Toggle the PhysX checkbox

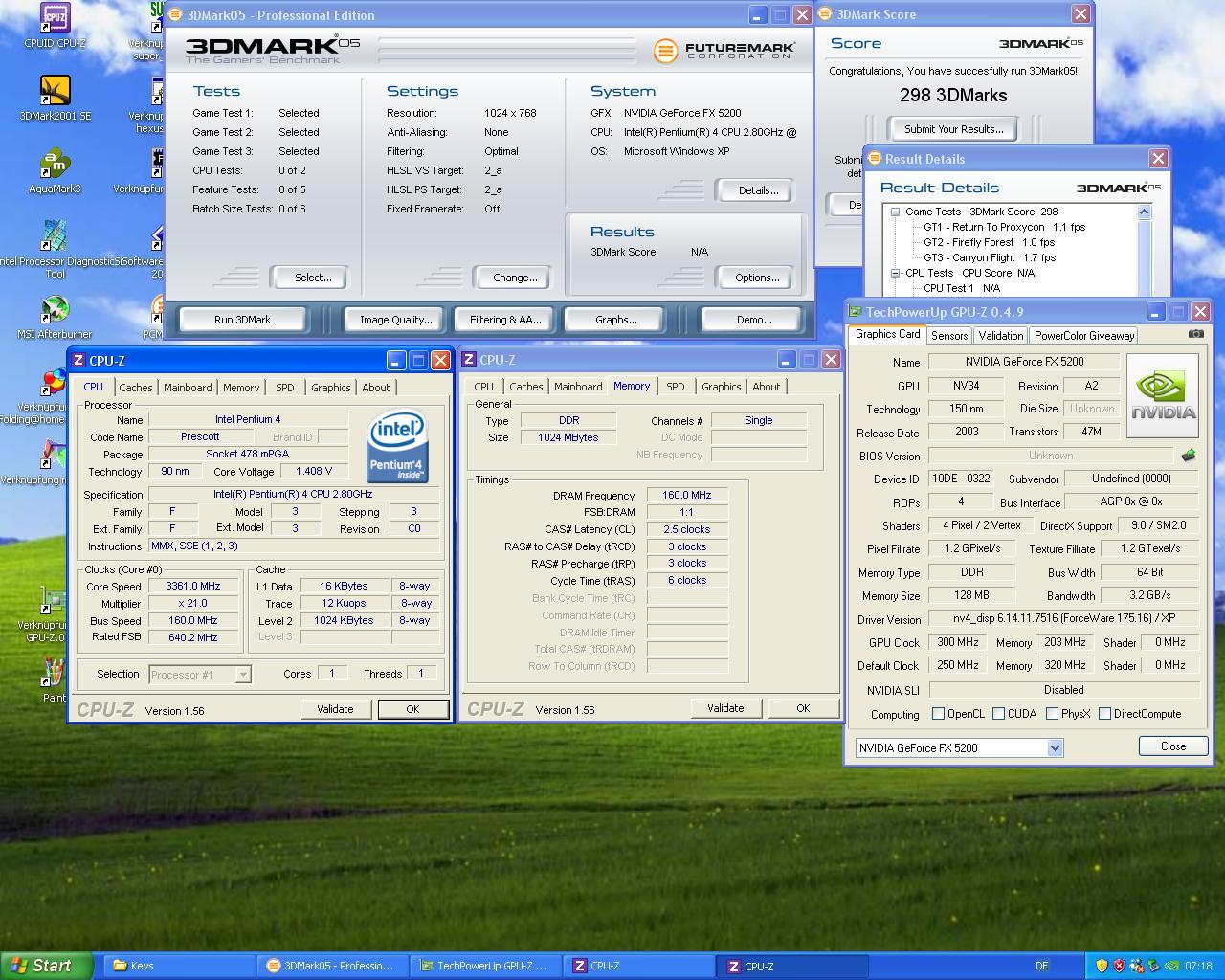click(1053, 714)
